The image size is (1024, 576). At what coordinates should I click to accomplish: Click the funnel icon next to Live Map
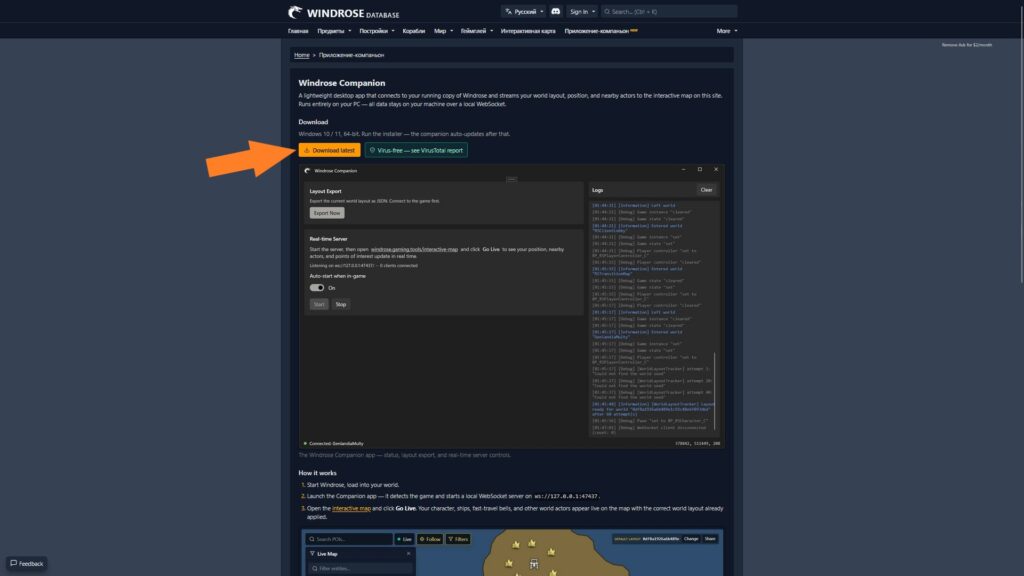coord(312,554)
